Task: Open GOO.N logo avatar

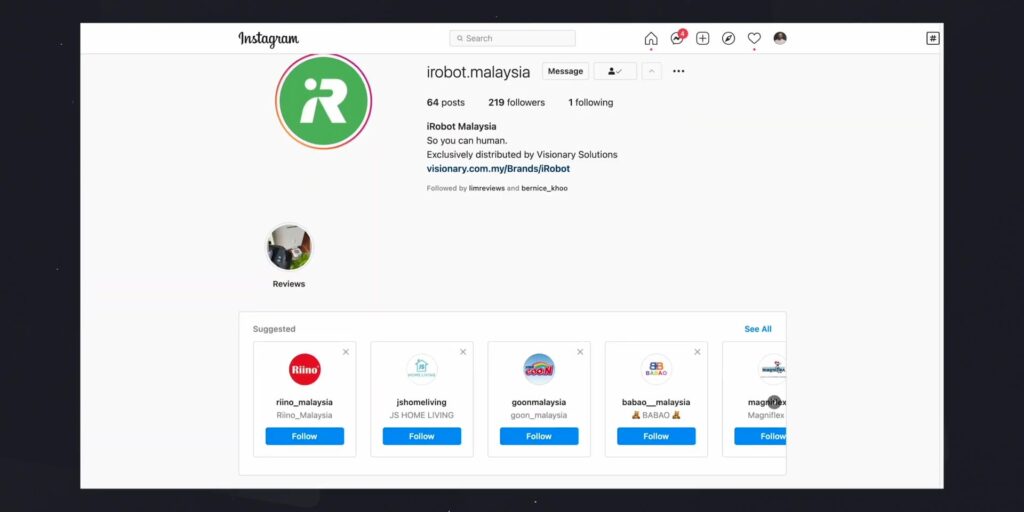Action: coord(539,370)
